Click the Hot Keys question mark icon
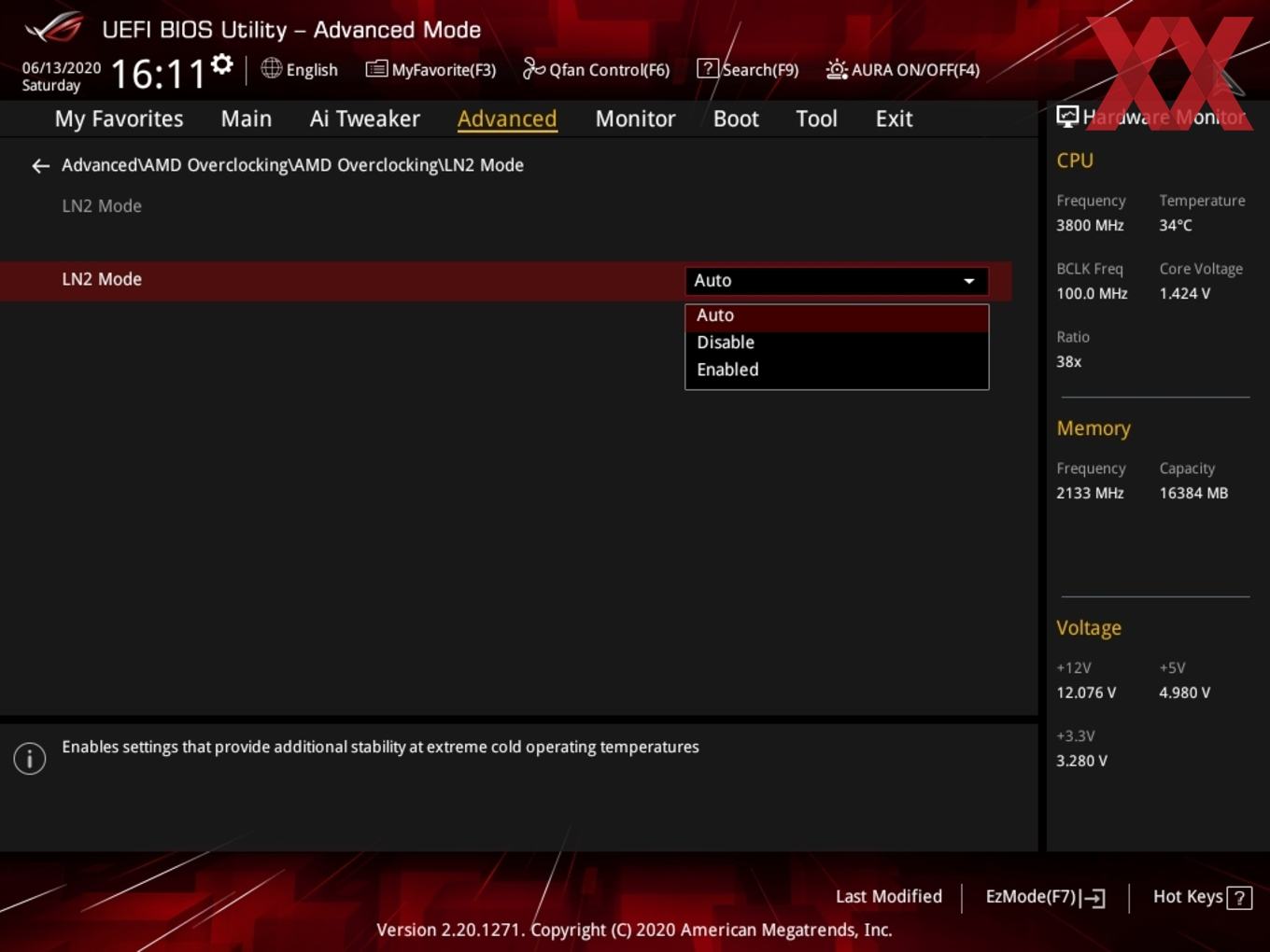The height and width of the screenshot is (952, 1270). point(1239,898)
